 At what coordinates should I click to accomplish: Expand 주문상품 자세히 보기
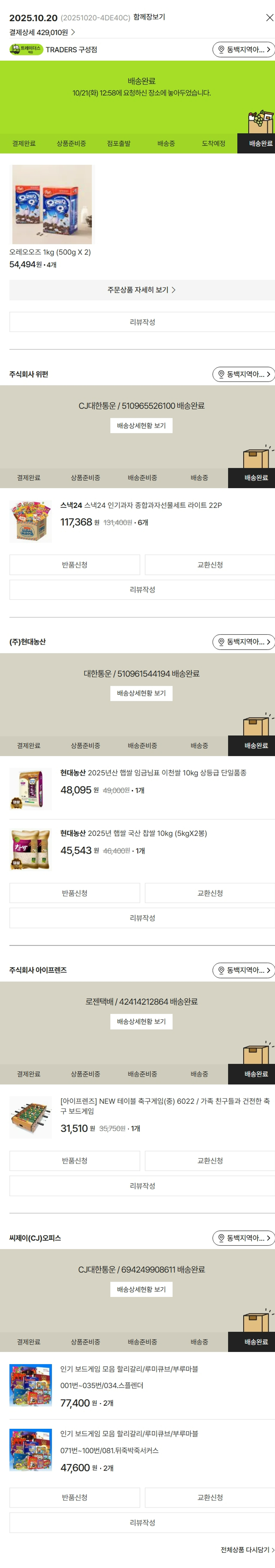click(142, 290)
